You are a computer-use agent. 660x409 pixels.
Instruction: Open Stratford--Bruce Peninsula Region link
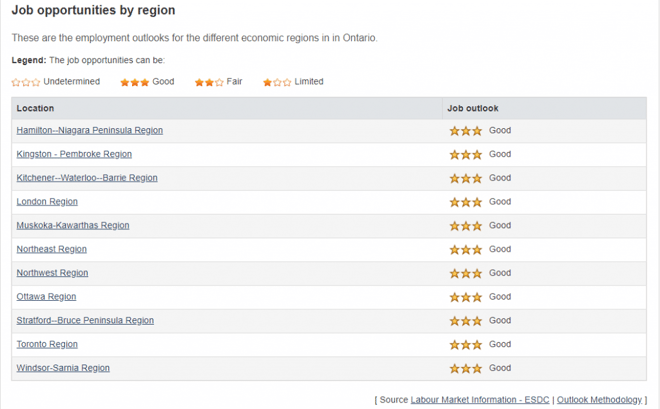pyautogui.click(x=85, y=321)
